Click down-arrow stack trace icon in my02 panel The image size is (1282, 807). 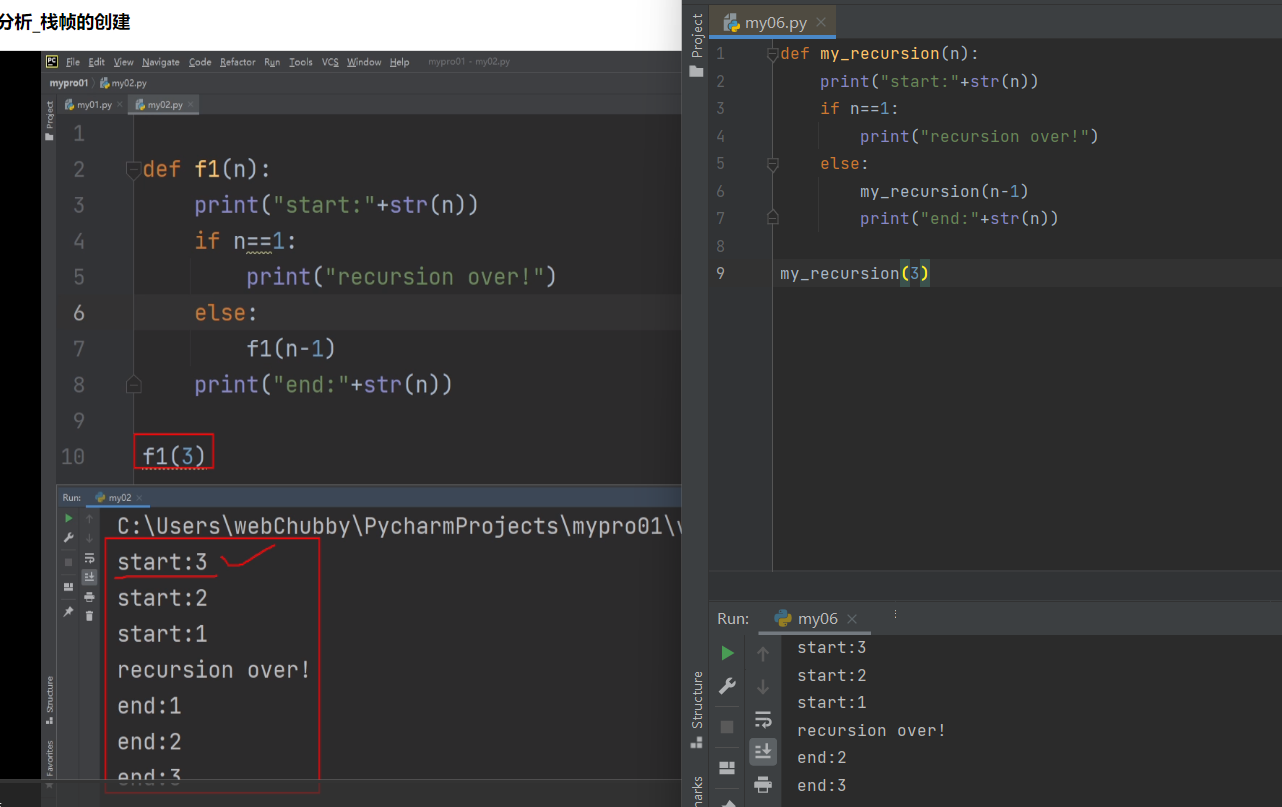pyautogui.click(x=89, y=538)
